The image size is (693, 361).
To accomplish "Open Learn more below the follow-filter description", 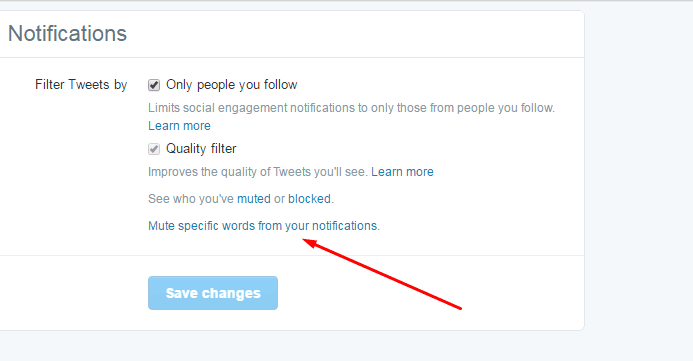I will pos(179,126).
